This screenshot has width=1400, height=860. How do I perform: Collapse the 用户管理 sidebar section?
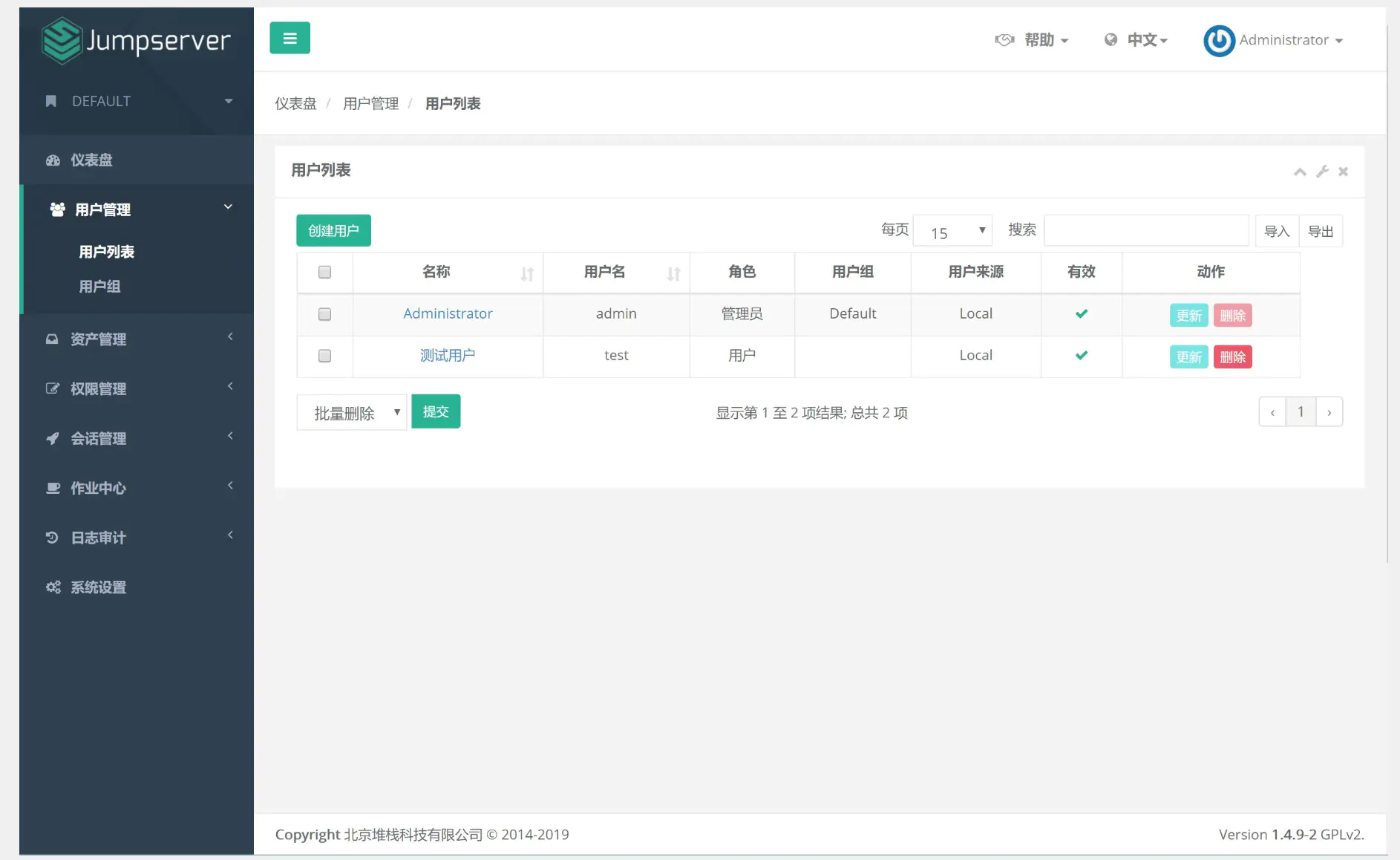228,207
